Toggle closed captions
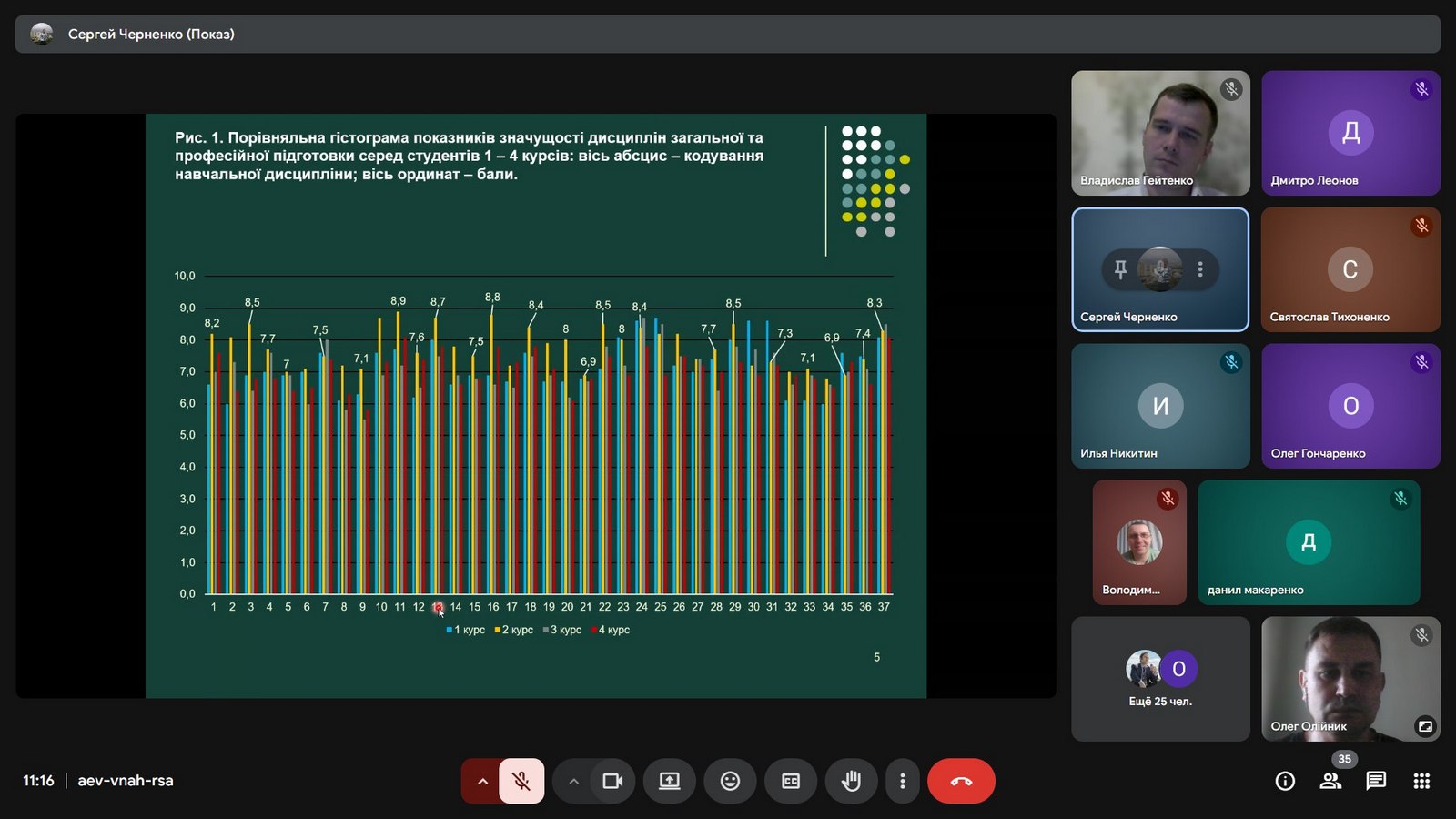1456x819 pixels. coord(791,781)
